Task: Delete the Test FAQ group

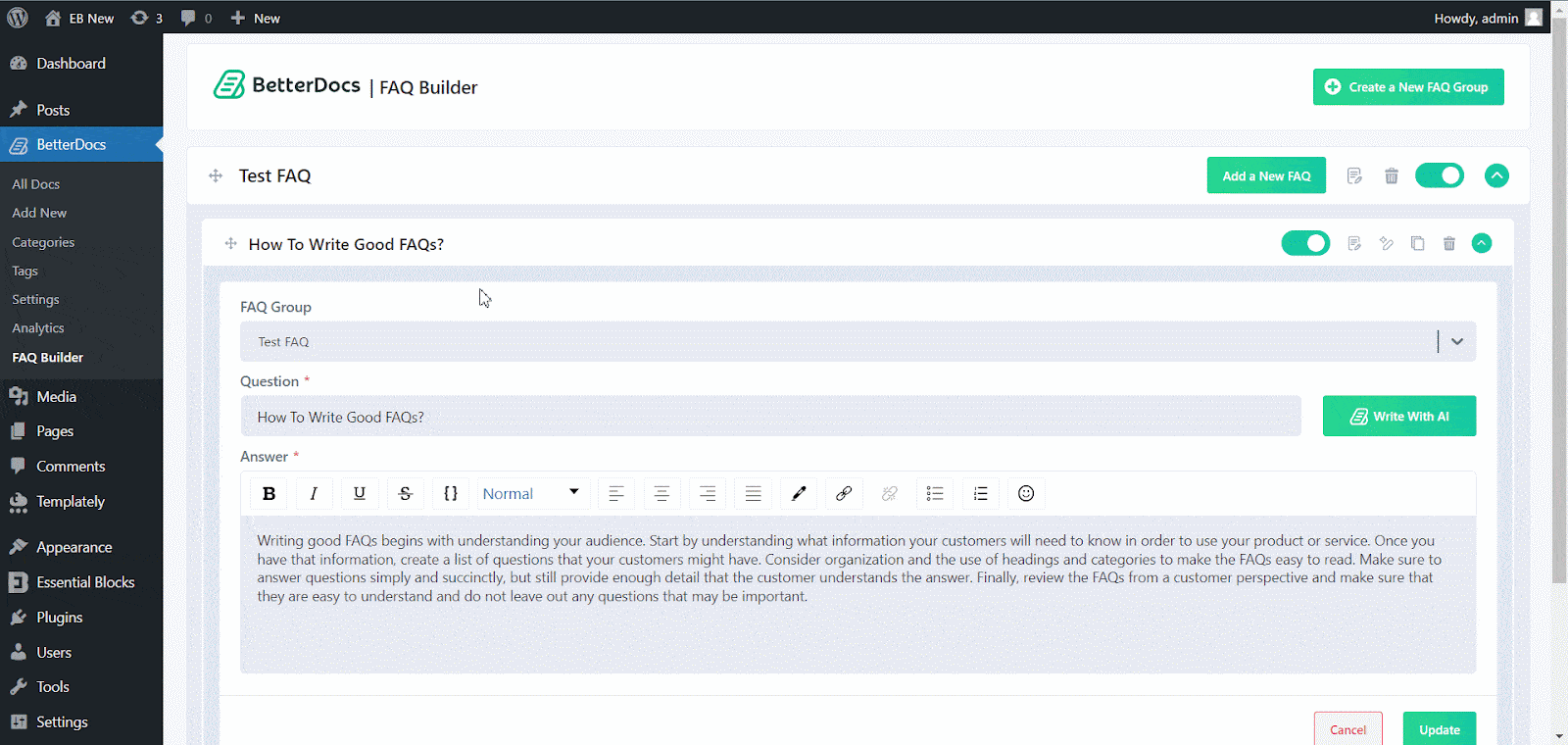Action: click(x=1391, y=176)
